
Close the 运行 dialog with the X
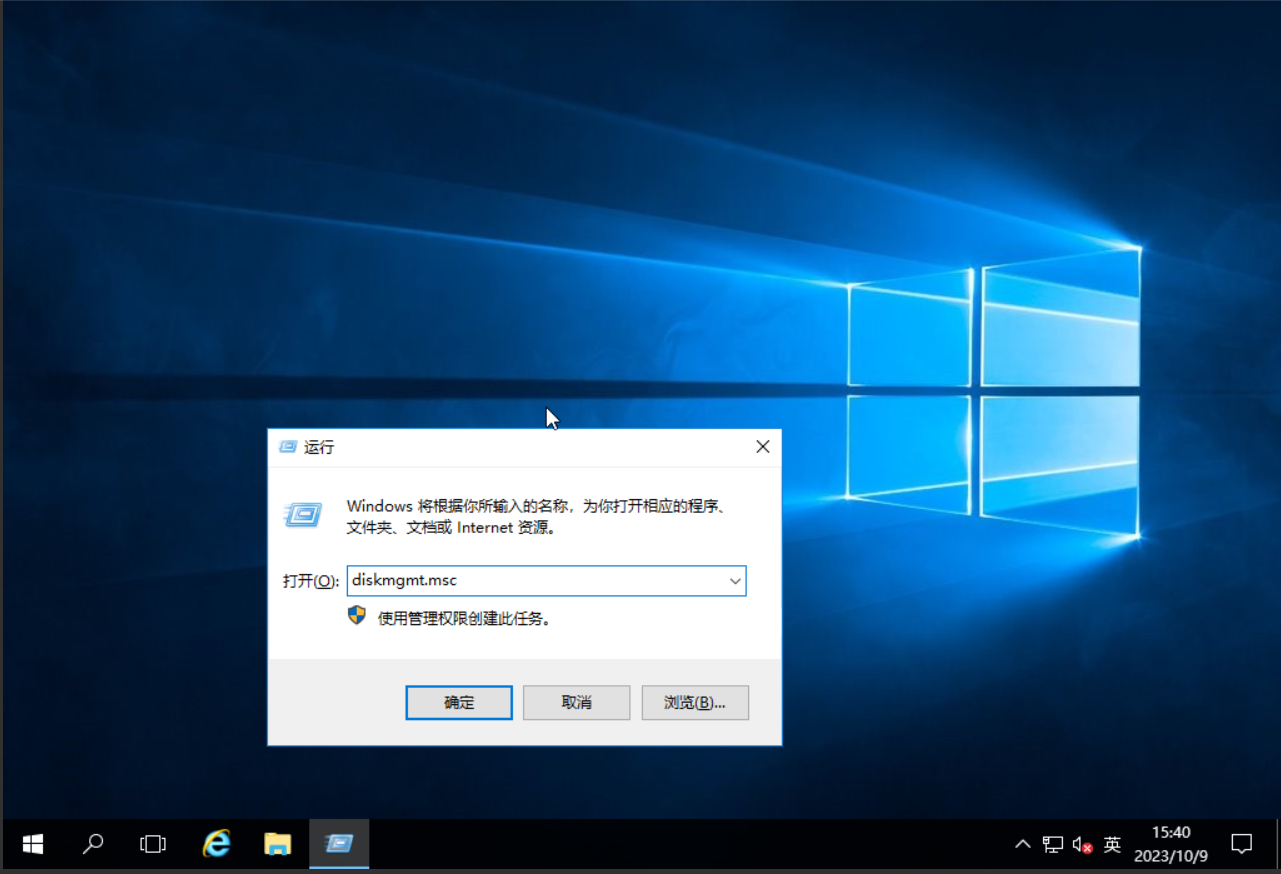tap(763, 447)
